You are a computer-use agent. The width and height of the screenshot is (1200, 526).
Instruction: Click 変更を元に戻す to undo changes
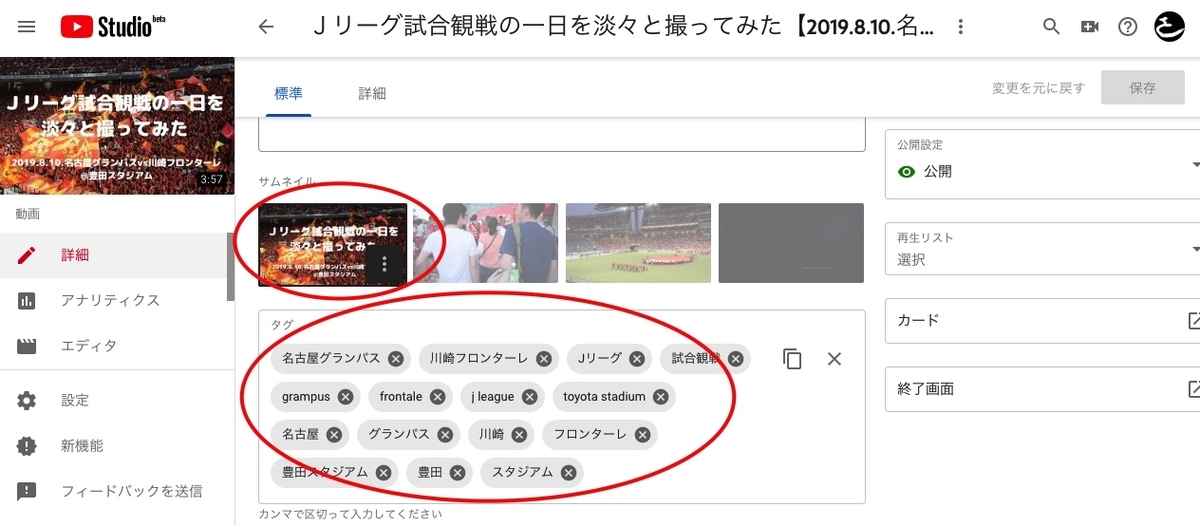[1038, 88]
